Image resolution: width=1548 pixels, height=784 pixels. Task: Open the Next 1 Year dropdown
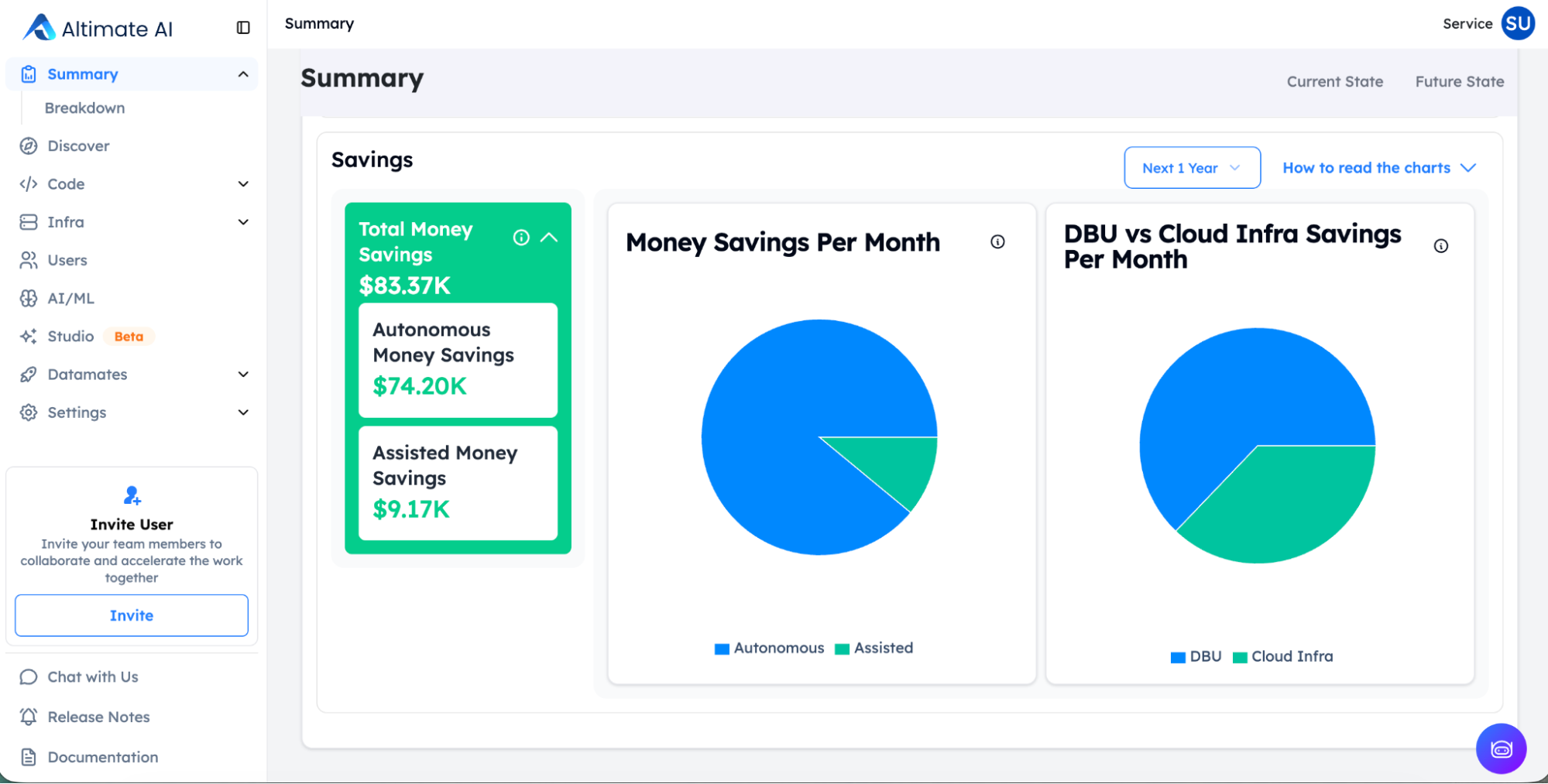point(1192,168)
